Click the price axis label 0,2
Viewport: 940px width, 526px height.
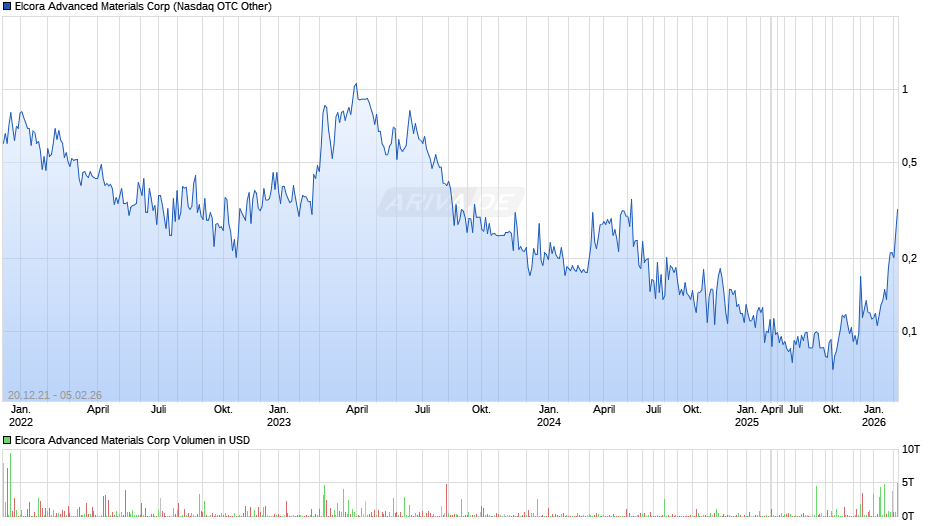coord(909,259)
